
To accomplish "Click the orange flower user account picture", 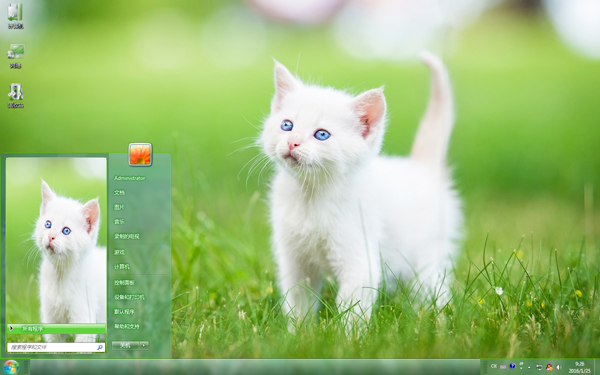I will pyautogui.click(x=140, y=154).
